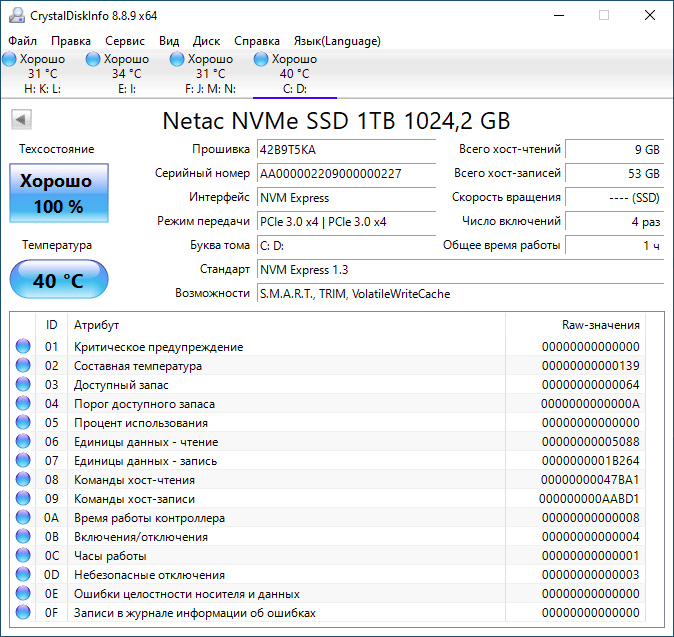Click the Режим передачи field PCIe 3.0 x4
The width and height of the screenshot is (674, 637).
[346, 222]
